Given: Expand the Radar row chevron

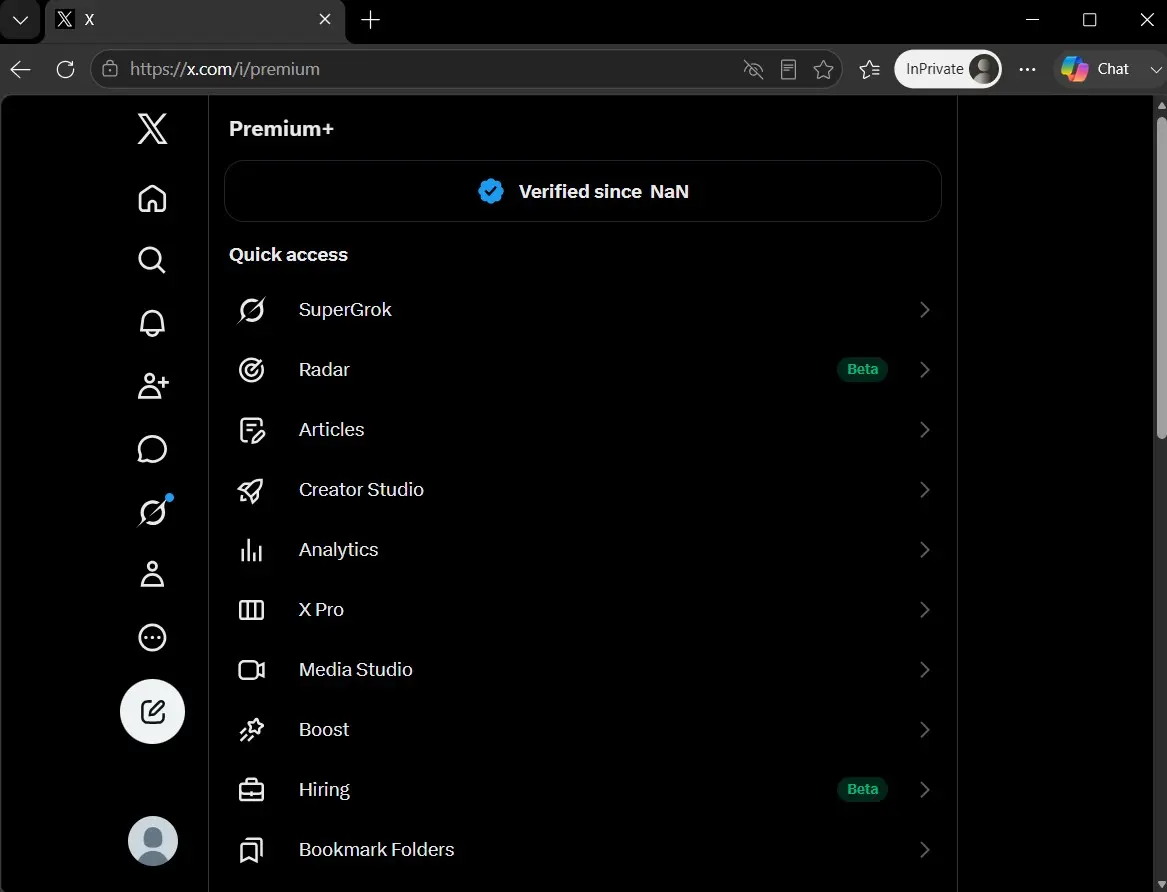Looking at the screenshot, I should pos(924,370).
